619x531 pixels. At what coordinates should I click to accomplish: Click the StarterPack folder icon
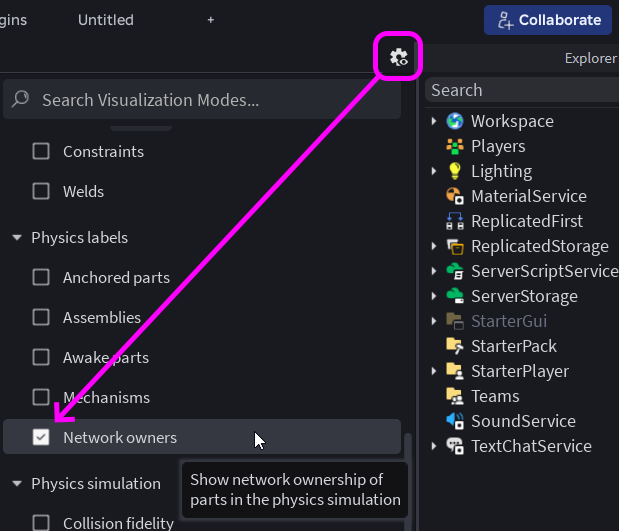click(455, 346)
